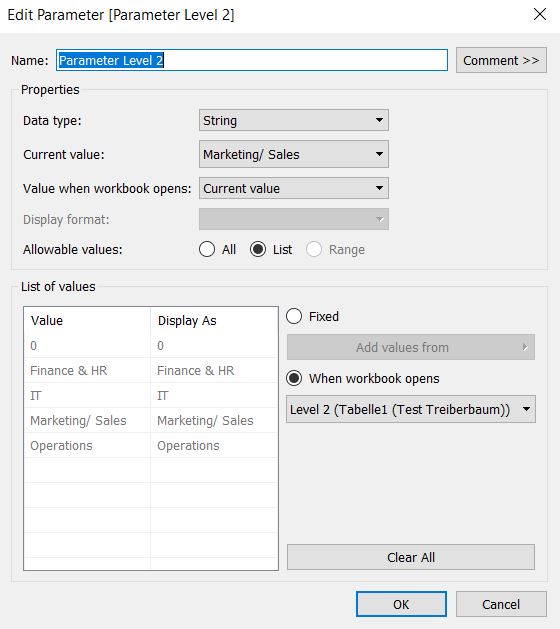The image size is (560, 629).
Task: Select the Operations value row
Action: [151, 445]
